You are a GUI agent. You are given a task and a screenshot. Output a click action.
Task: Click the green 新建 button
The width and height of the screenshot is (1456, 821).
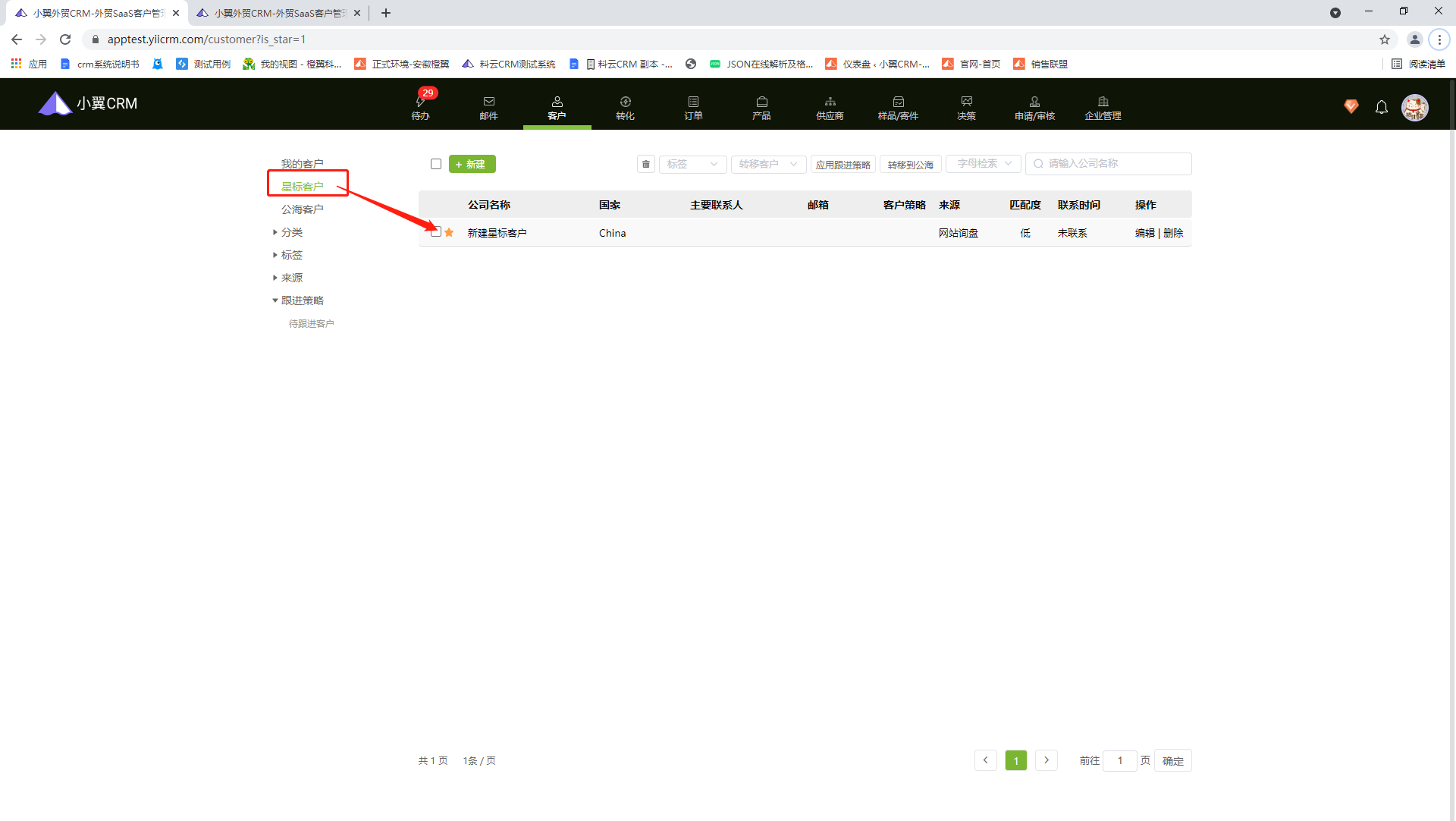[x=472, y=164]
